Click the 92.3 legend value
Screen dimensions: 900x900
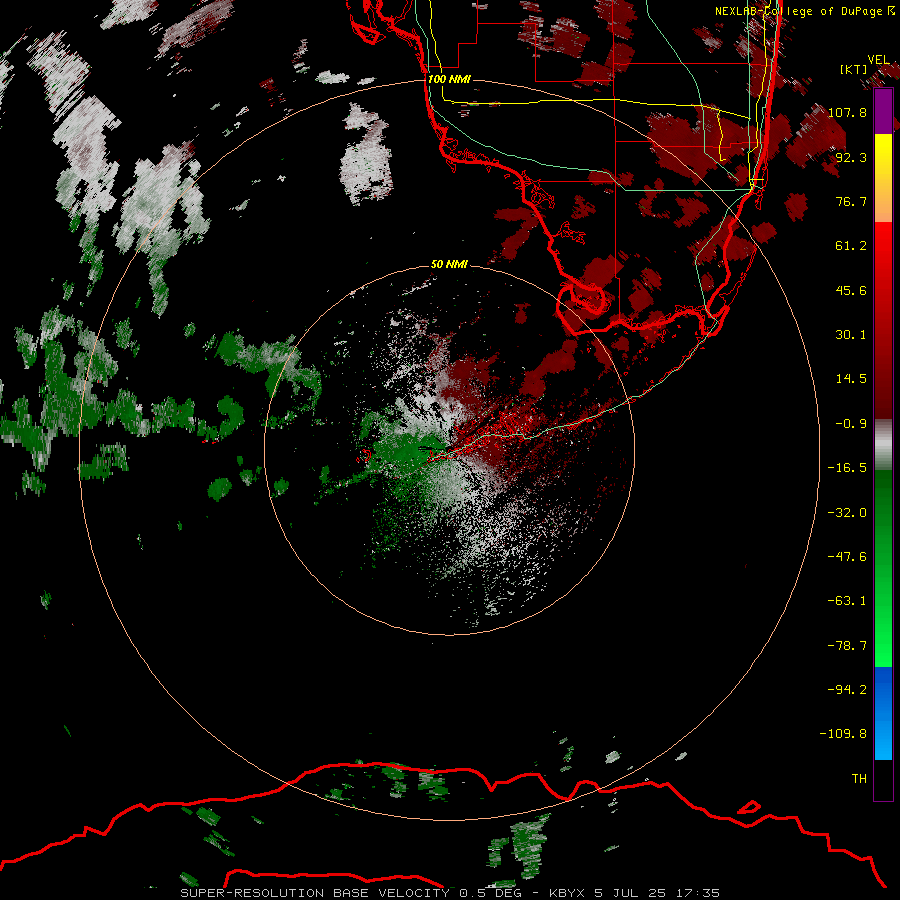click(x=851, y=157)
